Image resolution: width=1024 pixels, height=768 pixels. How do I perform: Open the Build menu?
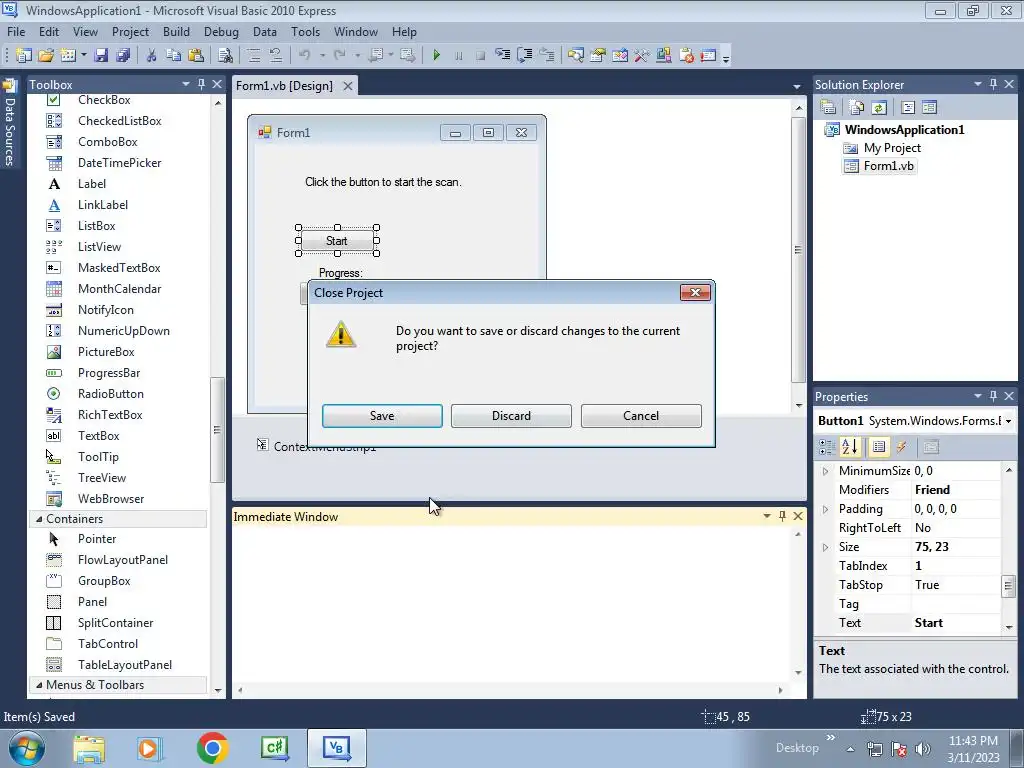pyautogui.click(x=176, y=31)
